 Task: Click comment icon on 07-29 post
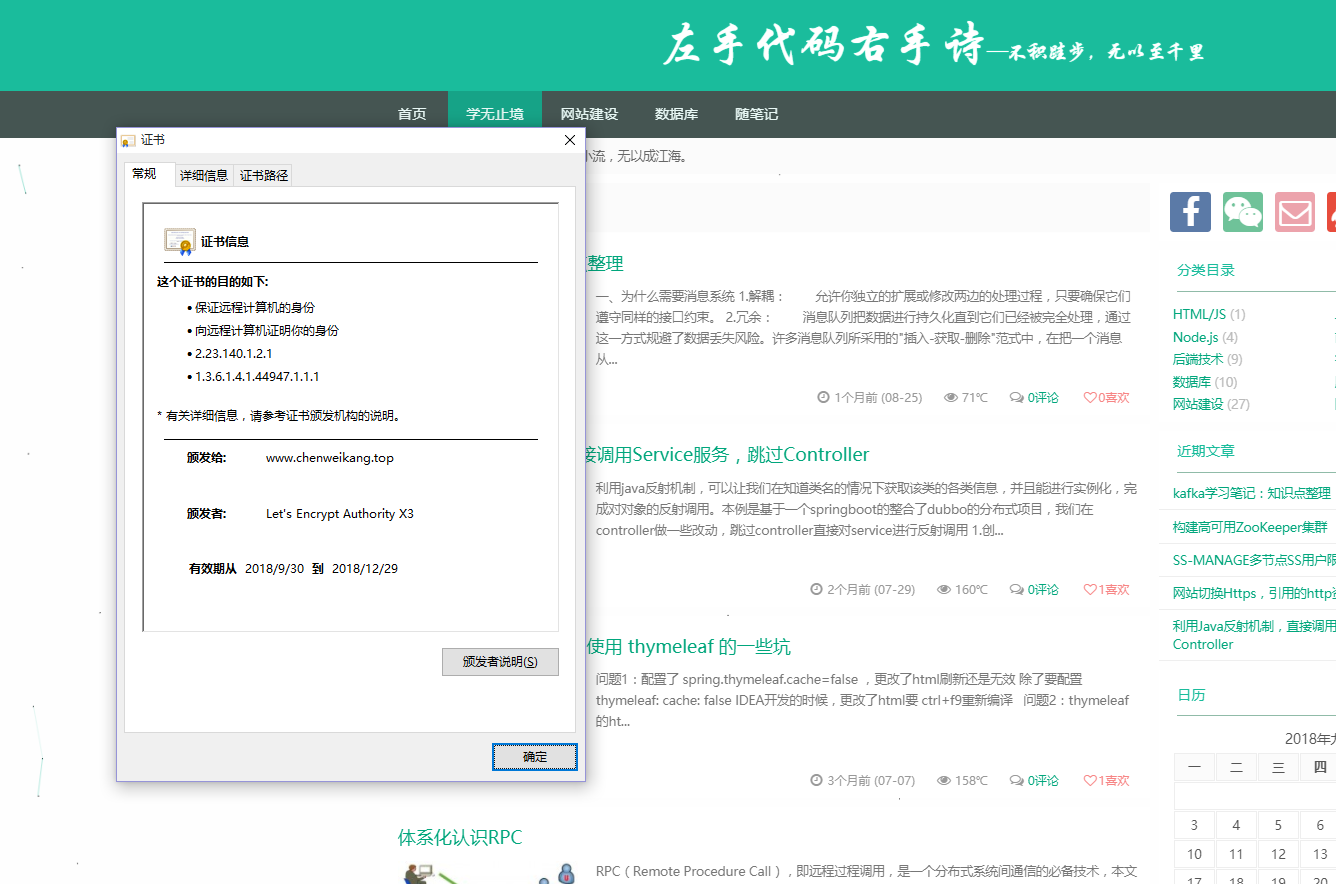(x=1016, y=590)
